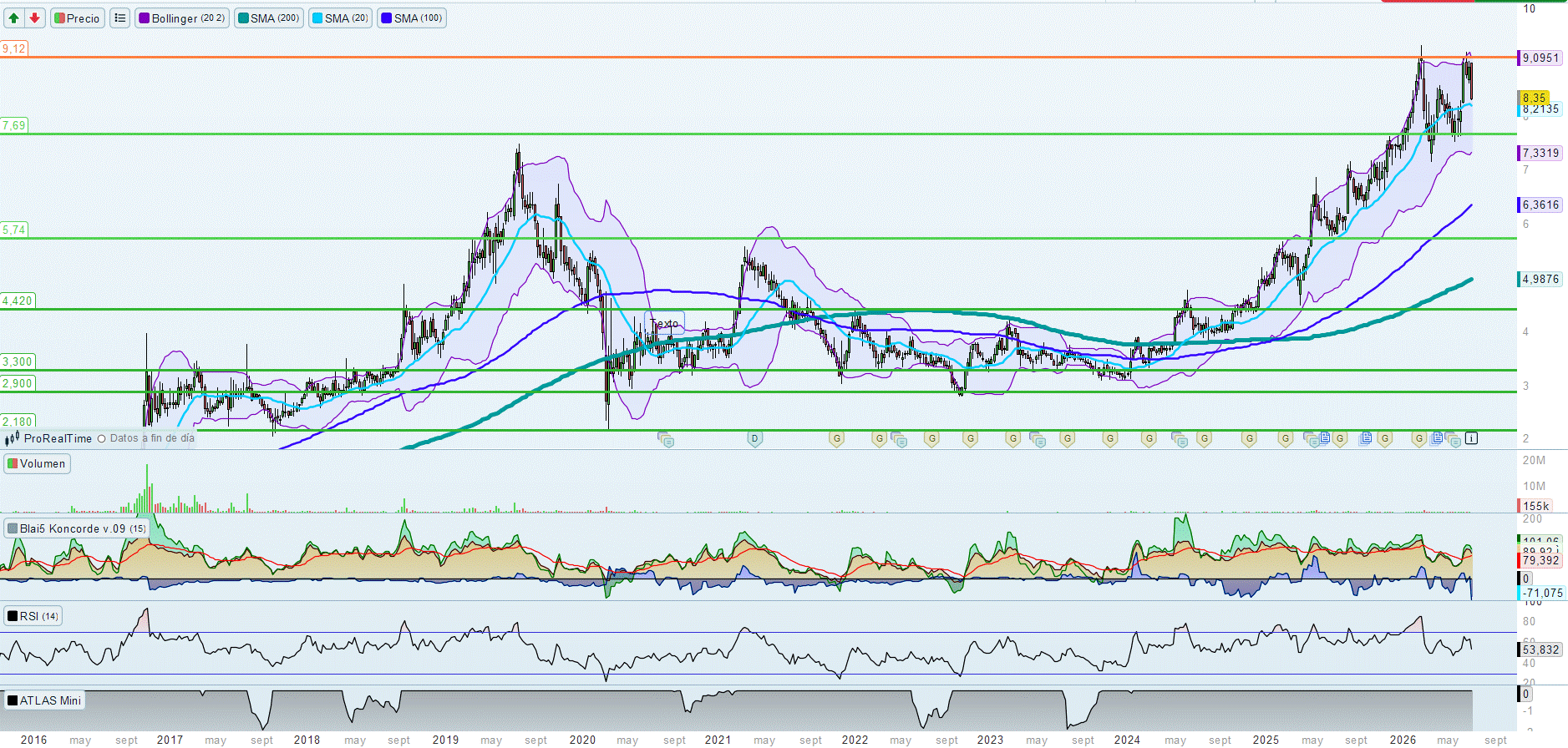This screenshot has width=1568, height=748.
Task: Select the 5,74 horizontal level label
Action: 14,230
